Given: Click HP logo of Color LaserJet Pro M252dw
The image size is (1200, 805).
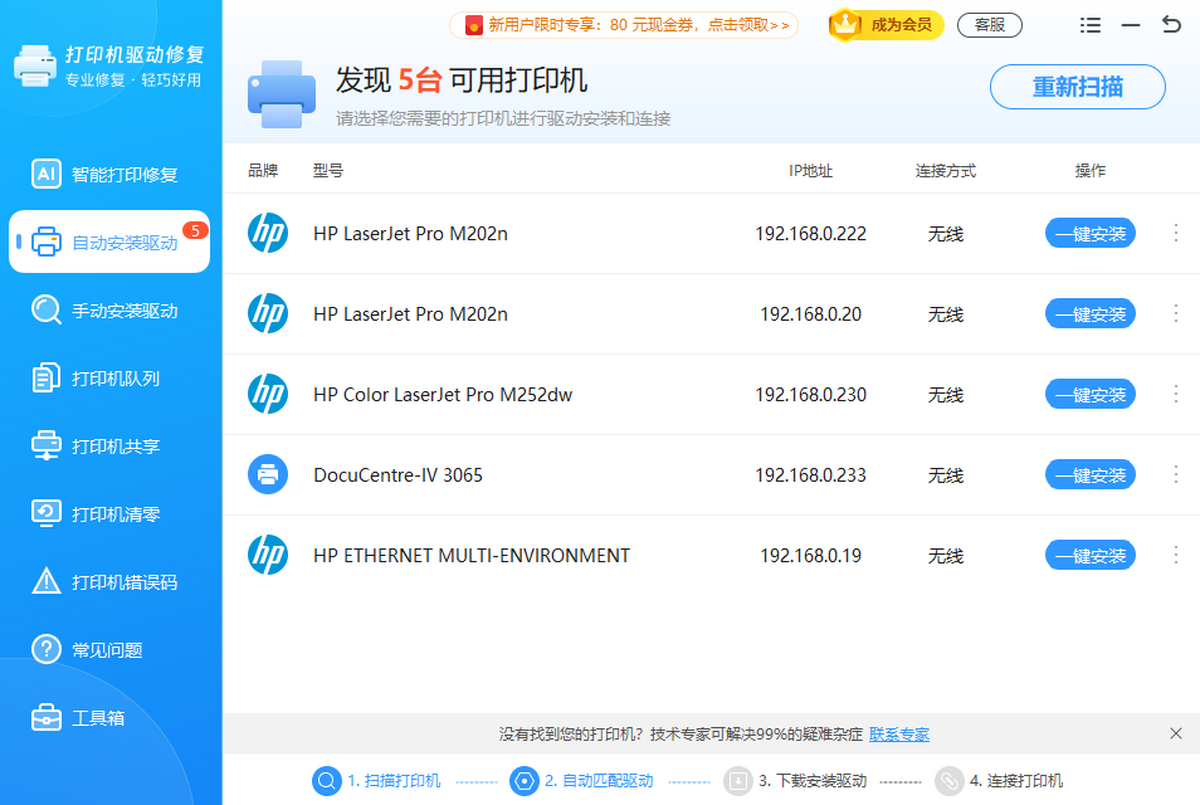Looking at the screenshot, I should [x=268, y=394].
